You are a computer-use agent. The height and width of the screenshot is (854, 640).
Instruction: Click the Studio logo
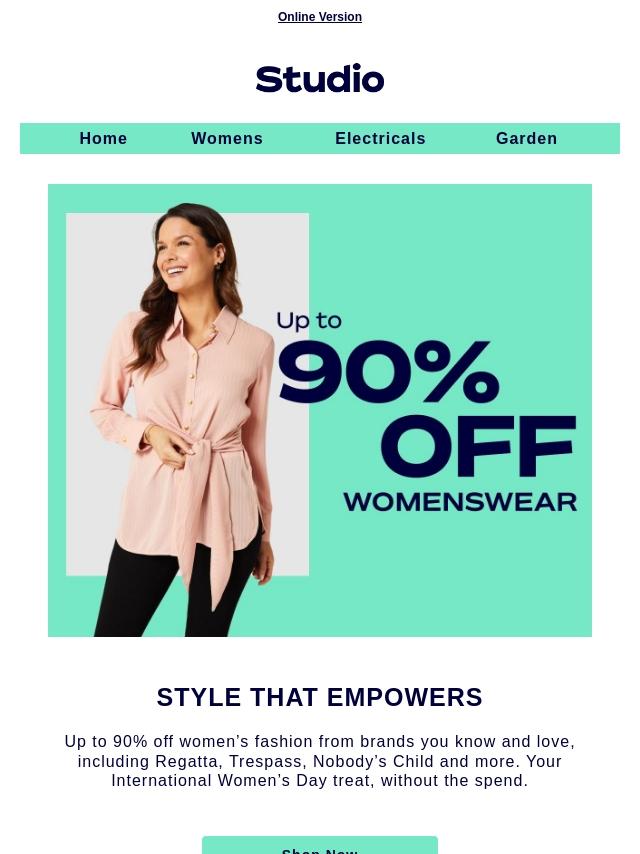click(x=320, y=78)
